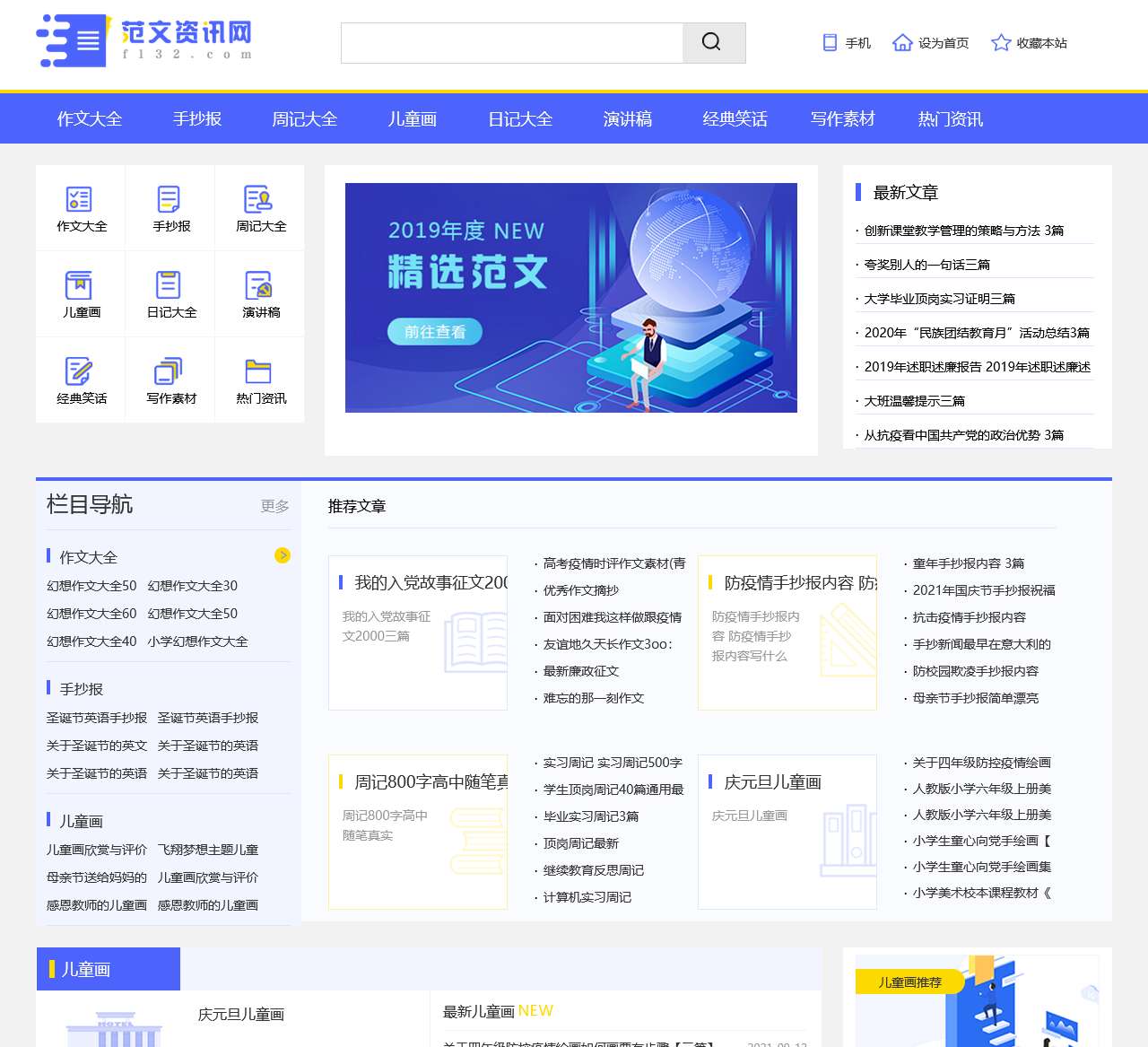Click 更多 link in 栏目导航
The height and width of the screenshot is (1047, 1148).
coord(275,506)
